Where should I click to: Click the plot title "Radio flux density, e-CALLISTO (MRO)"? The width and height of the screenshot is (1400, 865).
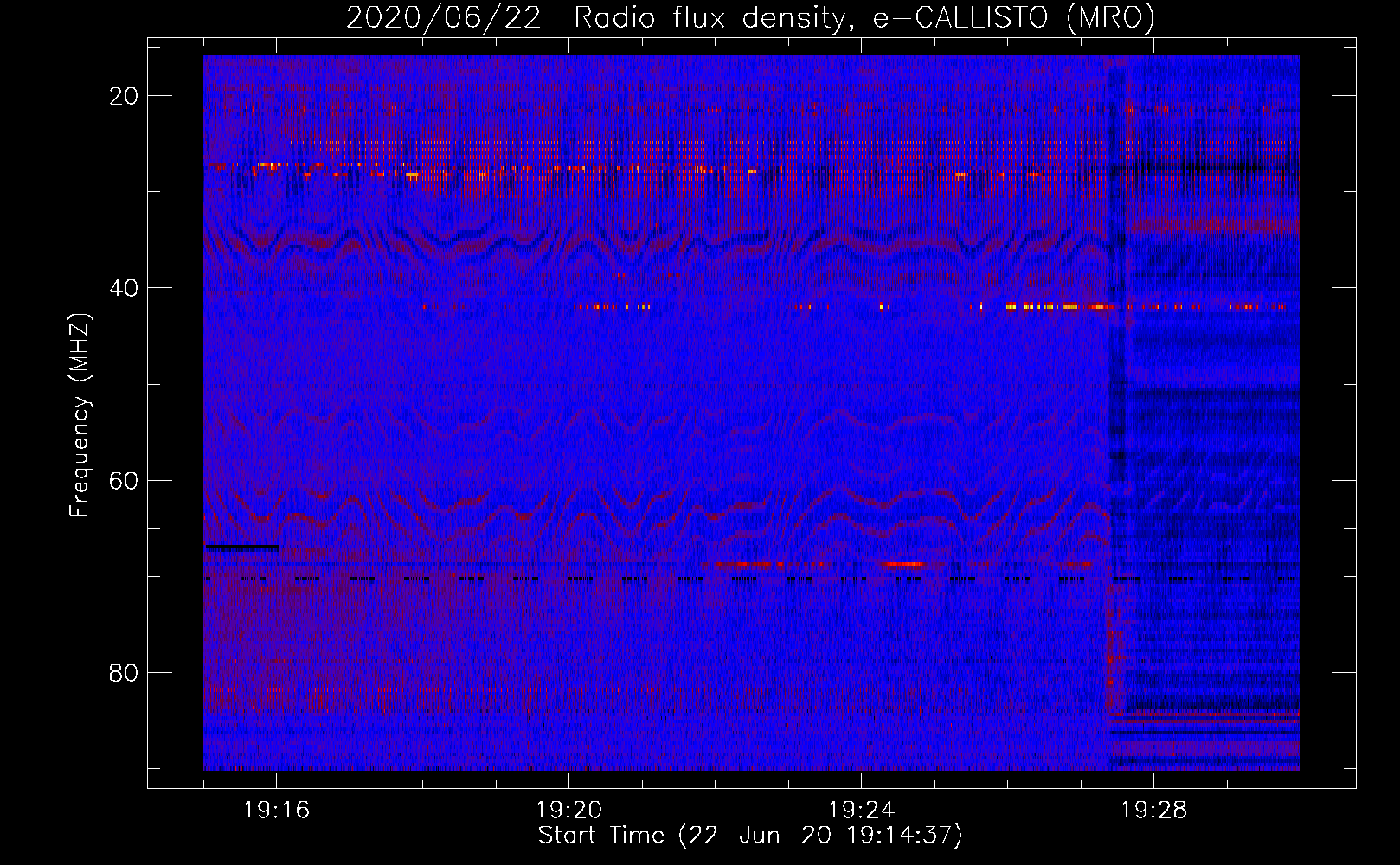(x=864, y=17)
